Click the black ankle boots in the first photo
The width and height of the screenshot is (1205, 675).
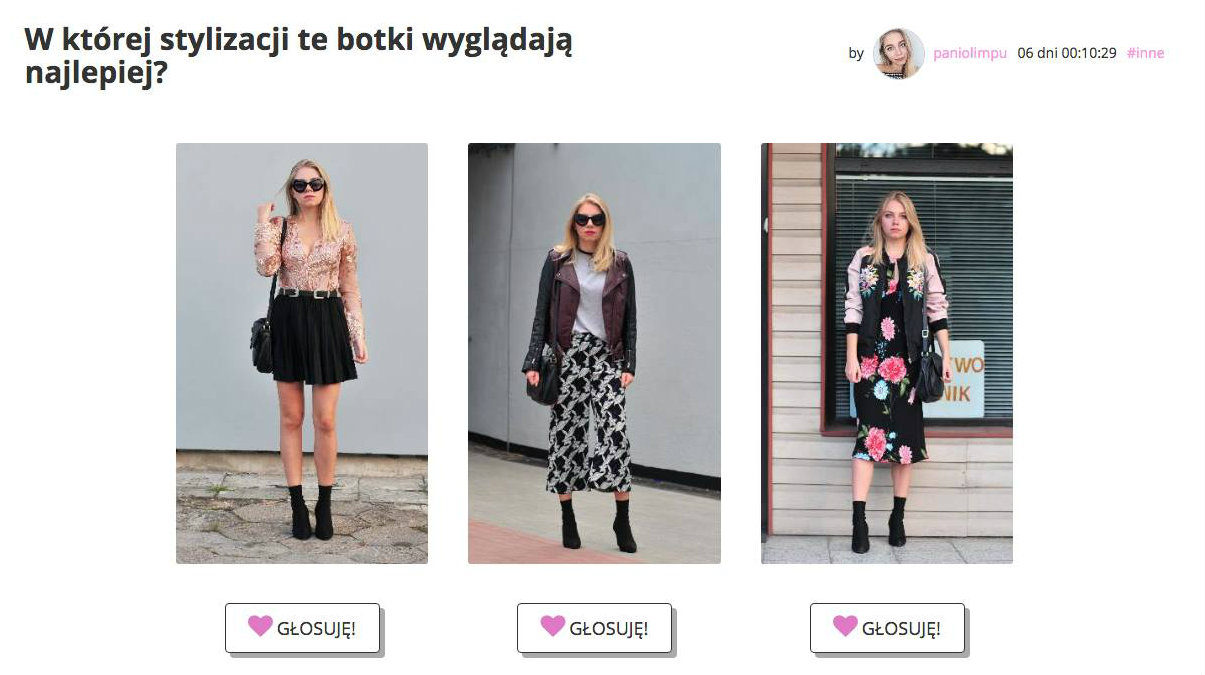pyautogui.click(x=312, y=513)
